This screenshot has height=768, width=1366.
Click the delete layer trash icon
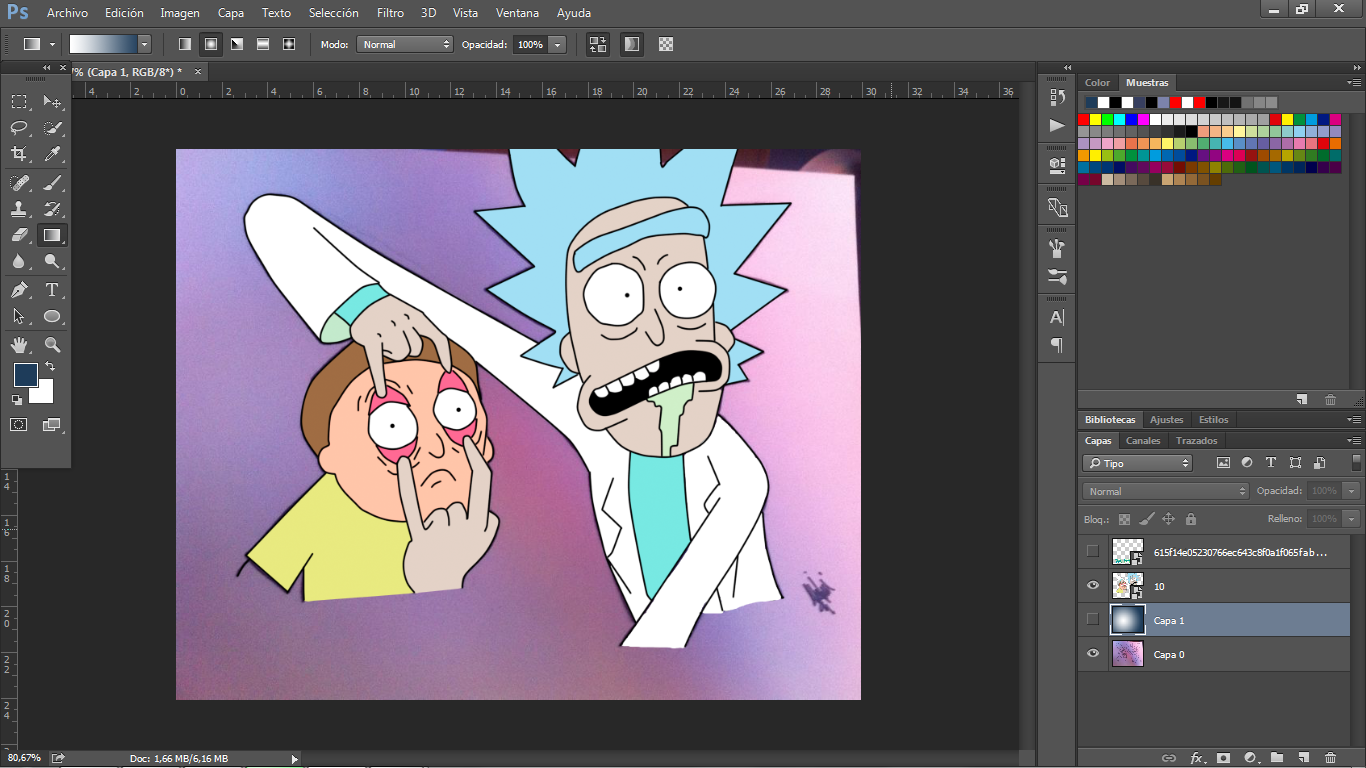coord(1330,758)
